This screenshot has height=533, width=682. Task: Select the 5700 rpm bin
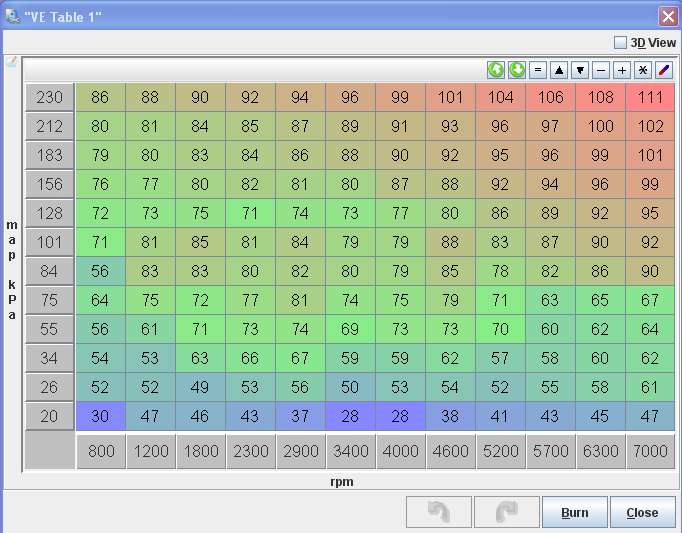[x=551, y=451]
